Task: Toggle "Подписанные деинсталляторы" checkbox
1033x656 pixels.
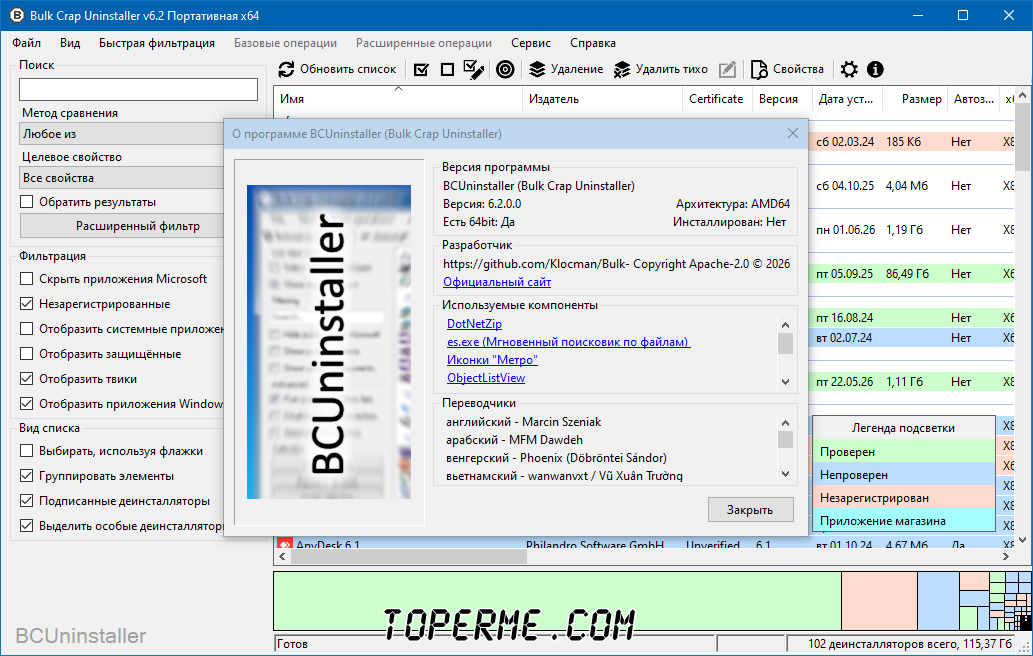Action: tap(26, 501)
